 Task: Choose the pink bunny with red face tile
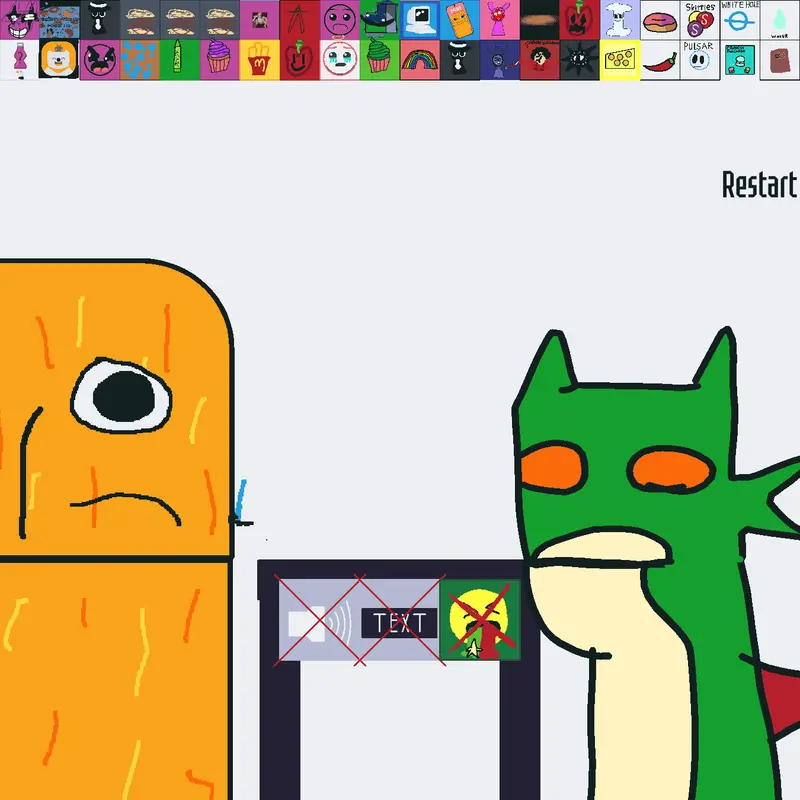point(499,20)
